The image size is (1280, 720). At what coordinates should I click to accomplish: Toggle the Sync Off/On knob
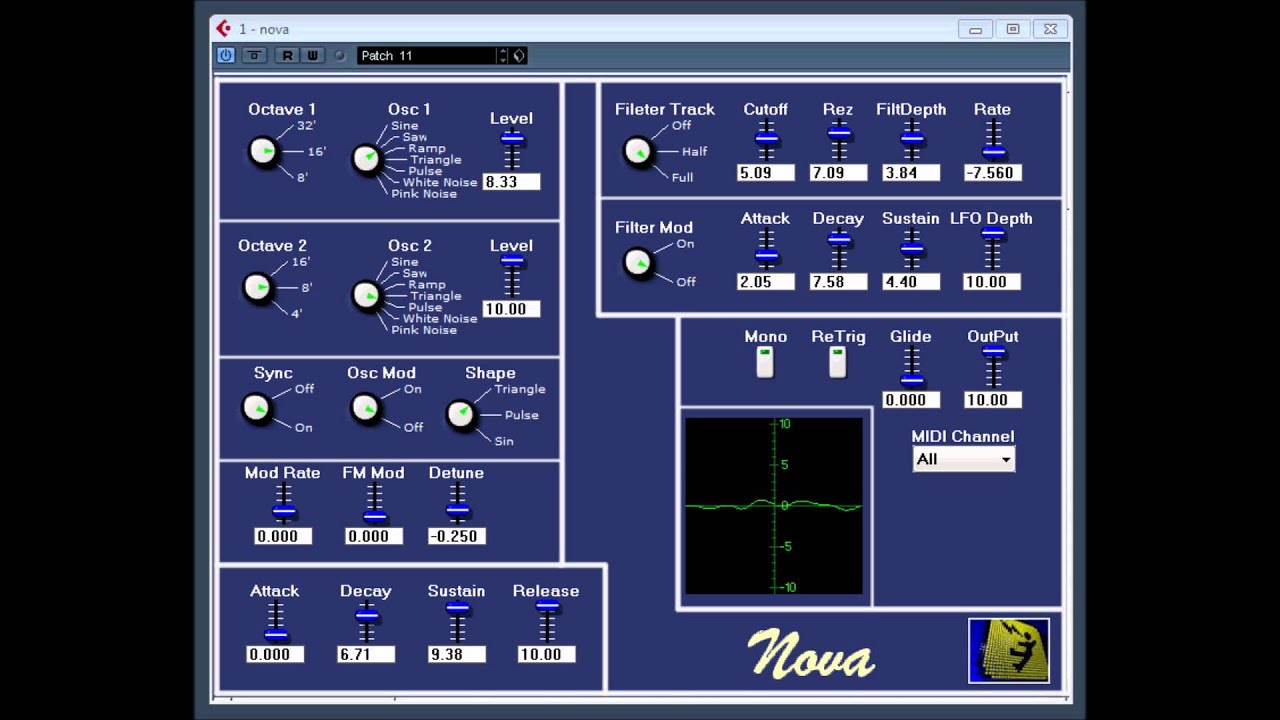[x=257, y=409]
